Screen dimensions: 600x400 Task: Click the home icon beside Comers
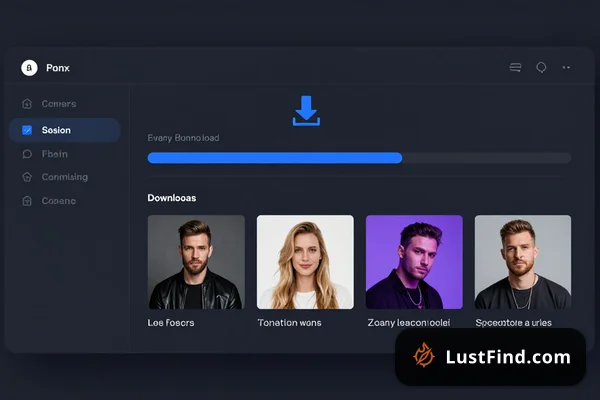pyautogui.click(x=27, y=104)
